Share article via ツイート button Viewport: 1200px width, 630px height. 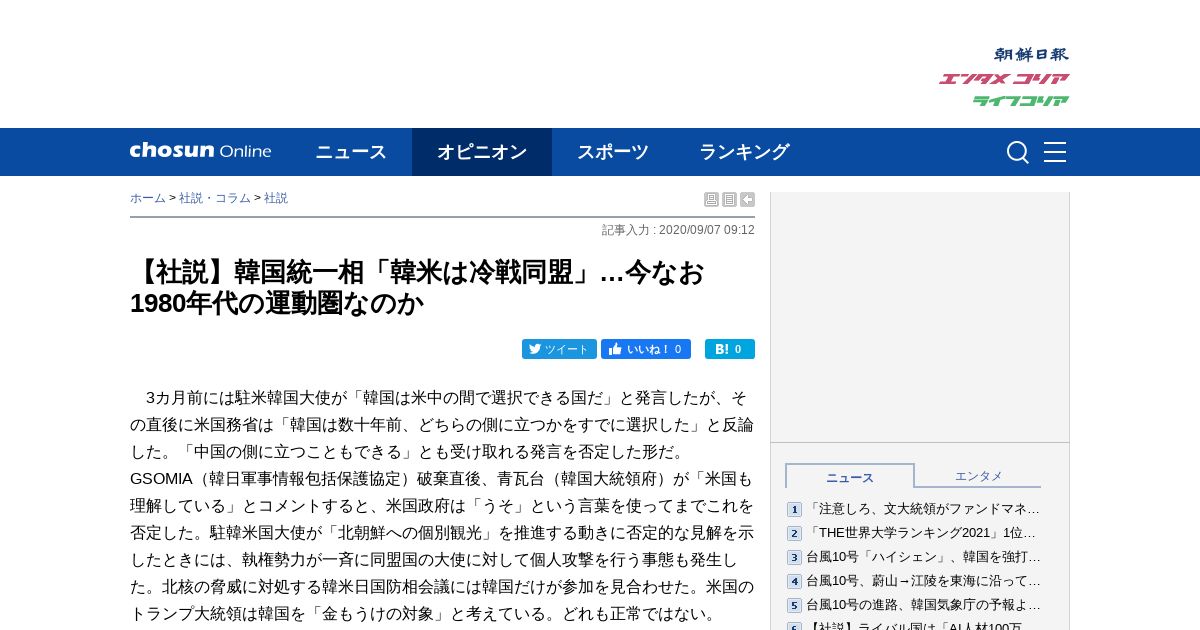pos(559,349)
